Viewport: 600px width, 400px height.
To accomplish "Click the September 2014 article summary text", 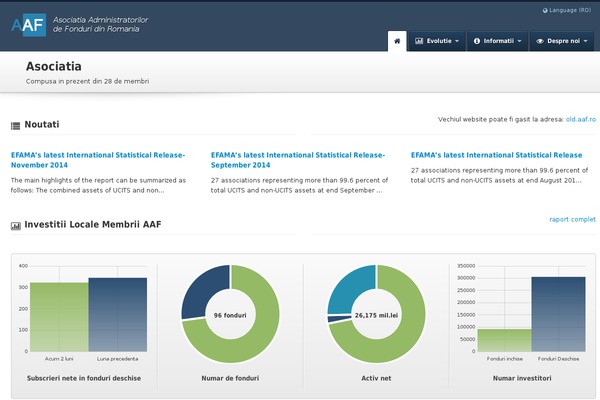I will 299,185.
